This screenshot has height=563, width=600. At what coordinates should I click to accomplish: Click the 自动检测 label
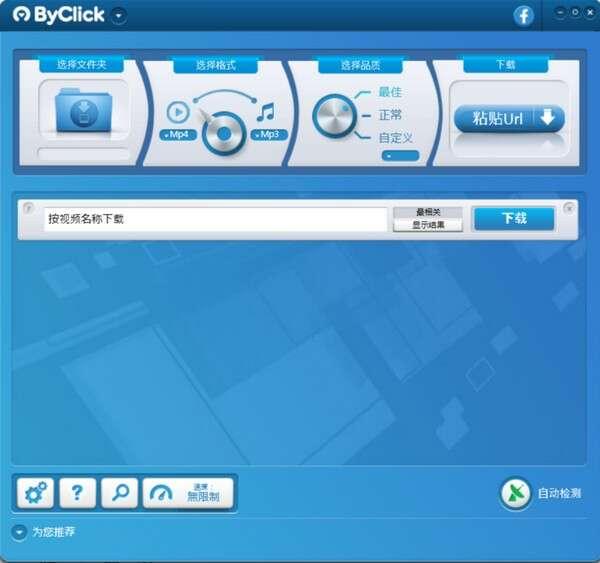point(559,493)
